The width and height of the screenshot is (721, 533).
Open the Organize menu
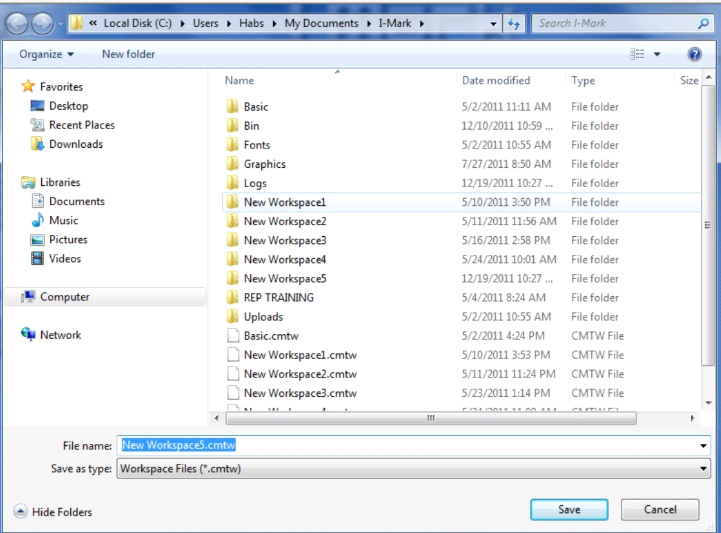click(x=46, y=54)
